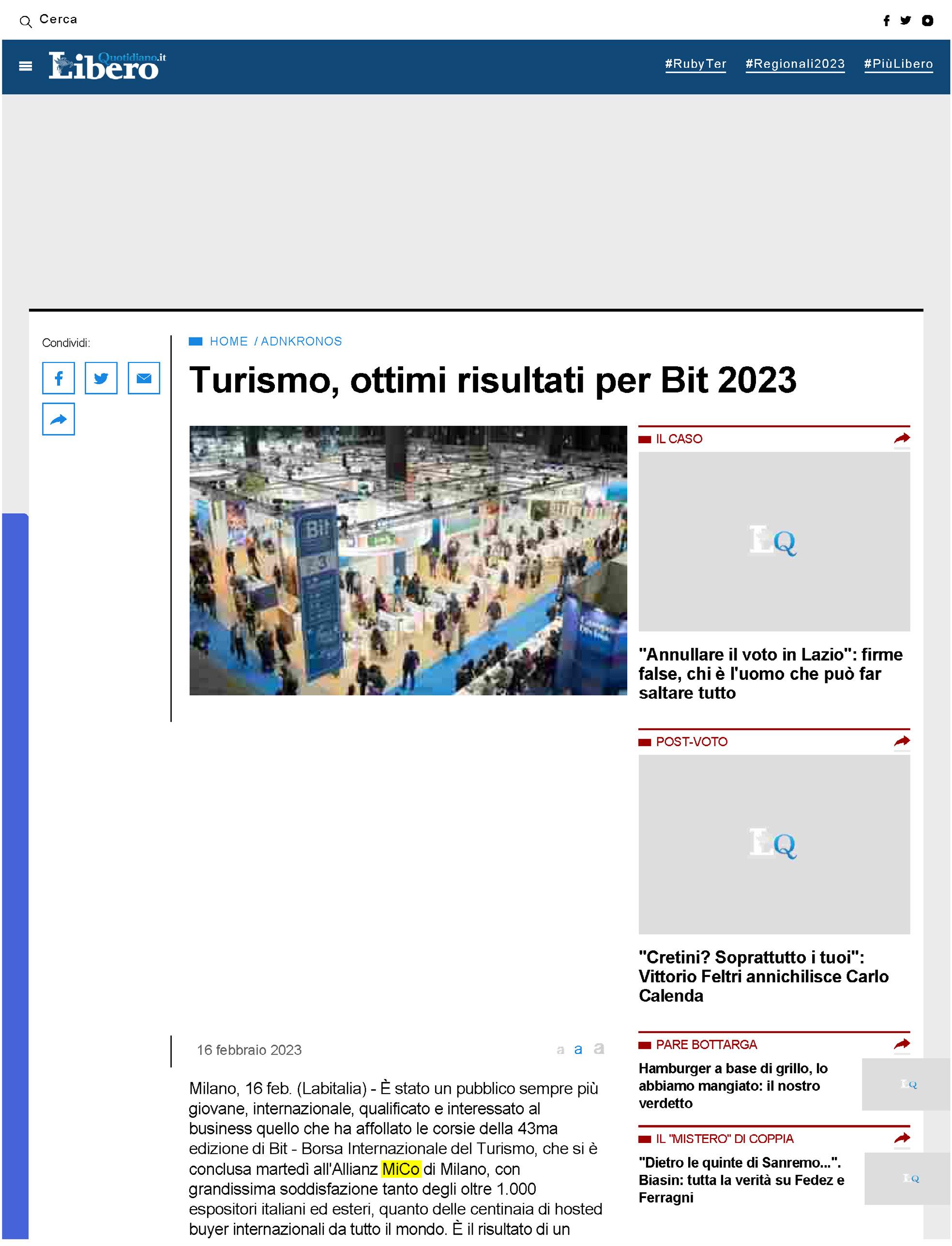This screenshot has width=952, height=1246.
Task: Click the search magnifier icon
Action: coord(26,22)
